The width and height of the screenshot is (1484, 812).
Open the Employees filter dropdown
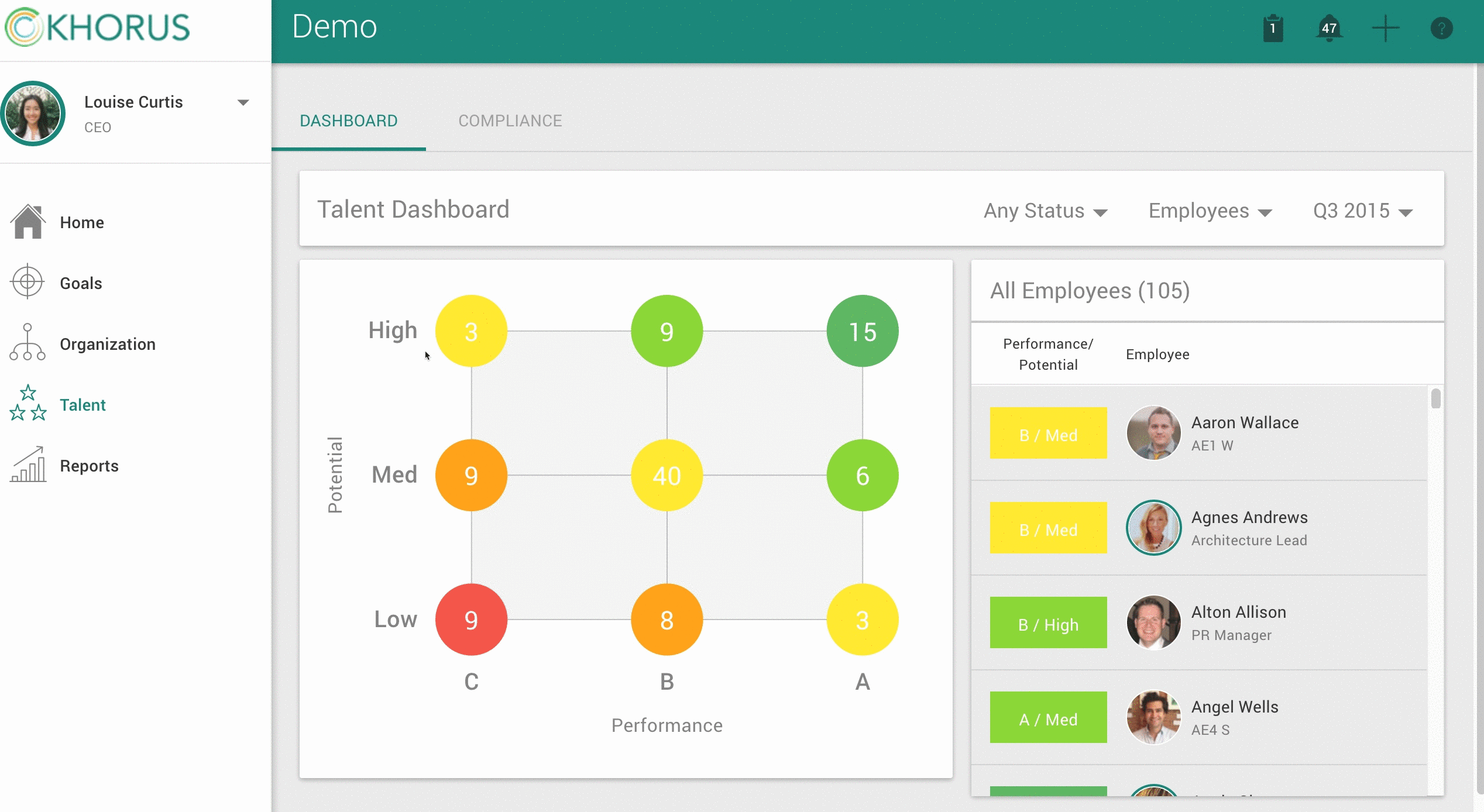click(1210, 211)
